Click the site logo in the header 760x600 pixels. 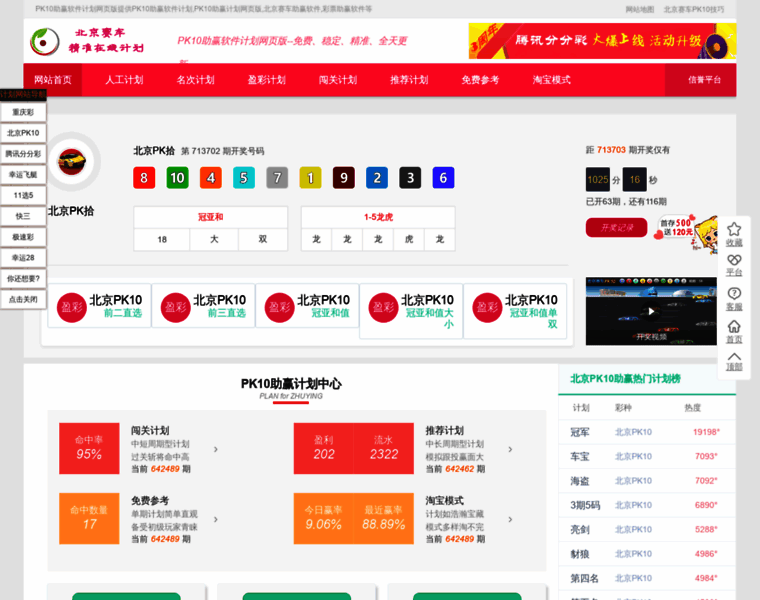(89, 41)
